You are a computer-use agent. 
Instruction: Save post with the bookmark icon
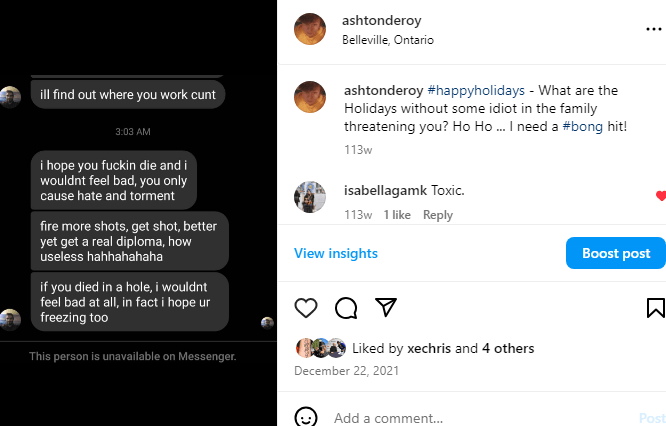pos(656,307)
